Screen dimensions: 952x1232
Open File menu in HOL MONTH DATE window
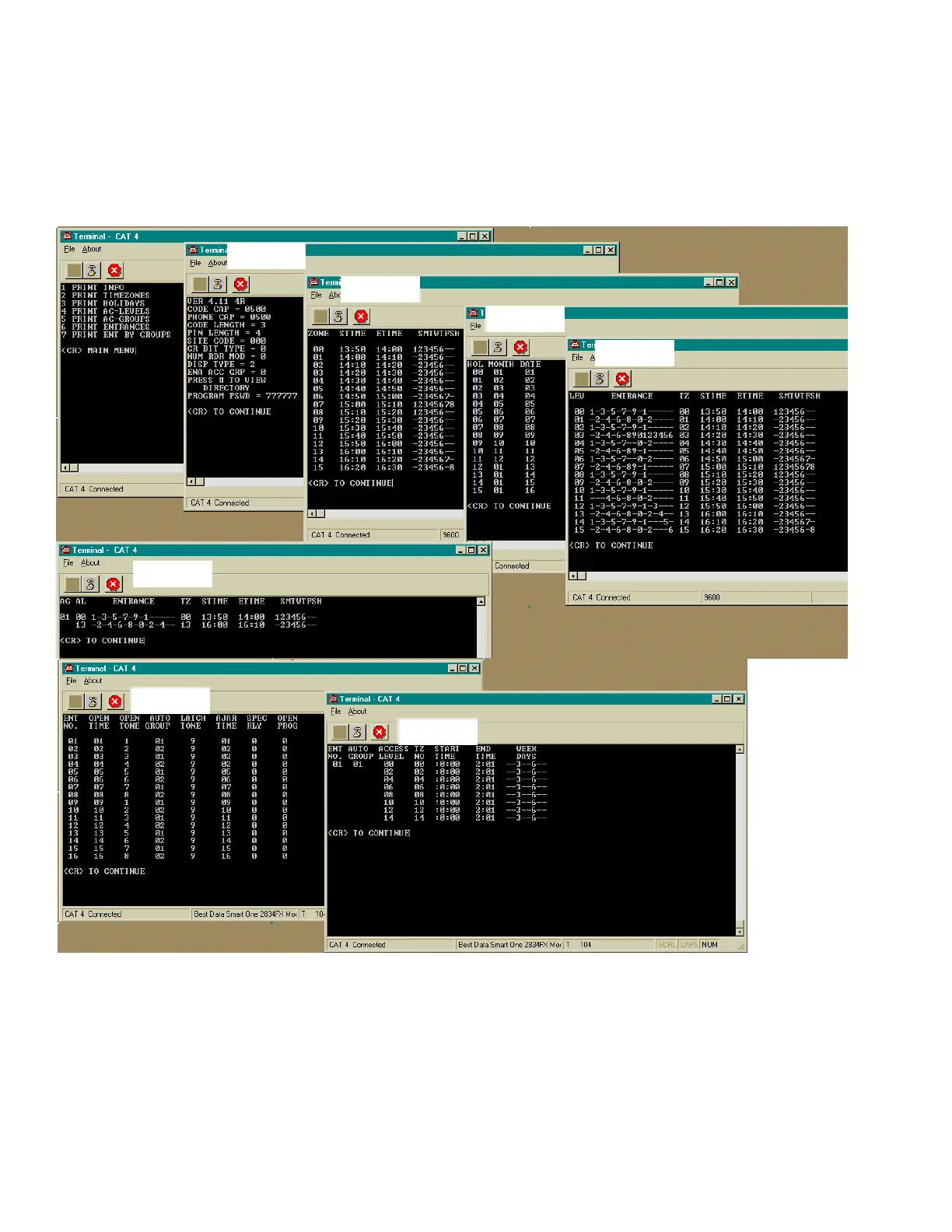[x=475, y=327]
